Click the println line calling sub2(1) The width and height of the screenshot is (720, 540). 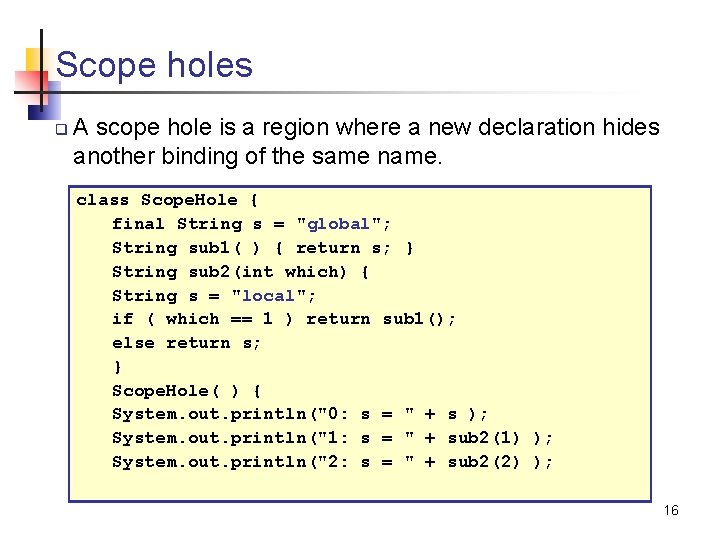[x=332, y=438]
